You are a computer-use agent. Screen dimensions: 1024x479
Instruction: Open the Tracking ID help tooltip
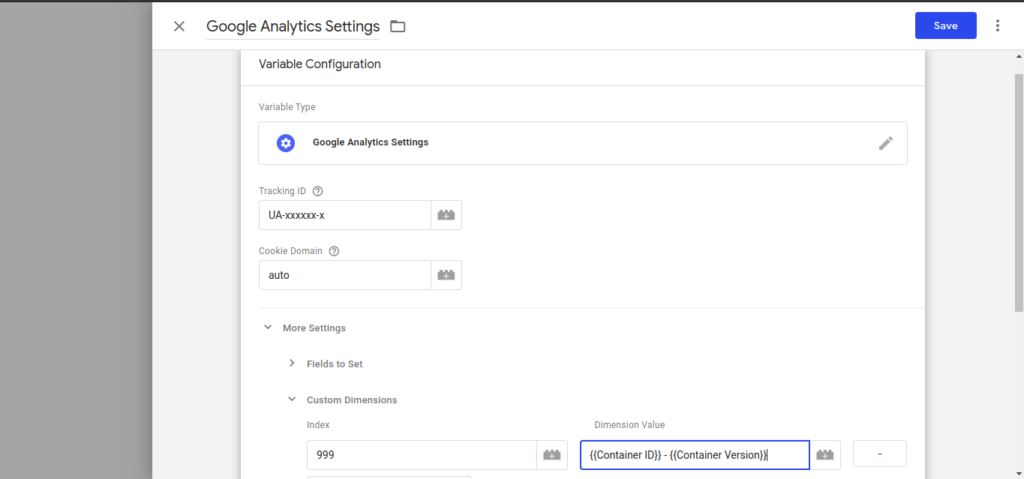tap(318, 191)
